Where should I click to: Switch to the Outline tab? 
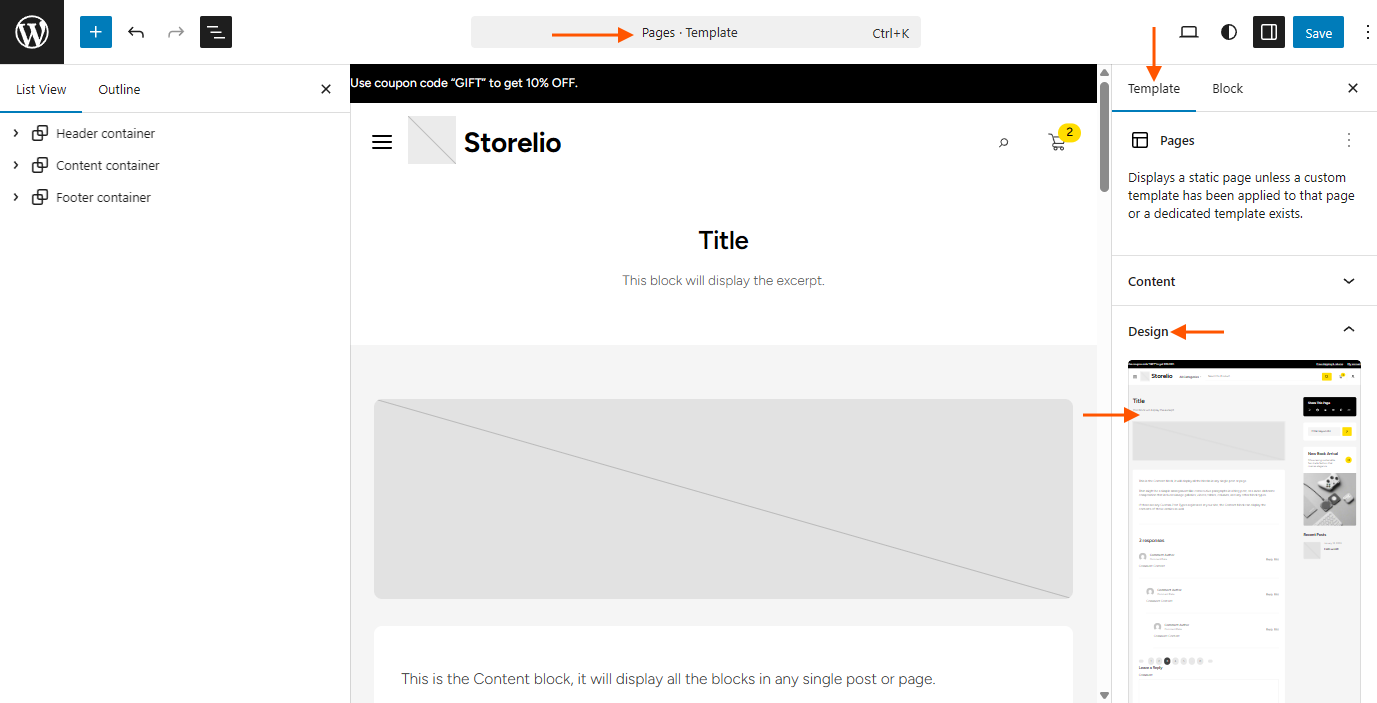pyautogui.click(x=119, y=89)
